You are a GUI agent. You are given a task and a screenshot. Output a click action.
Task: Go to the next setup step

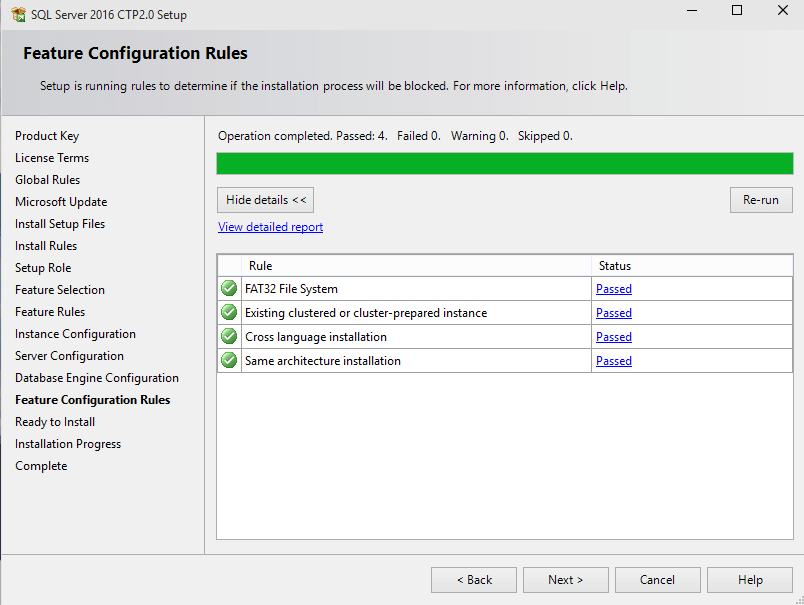(x=566, y=580)
